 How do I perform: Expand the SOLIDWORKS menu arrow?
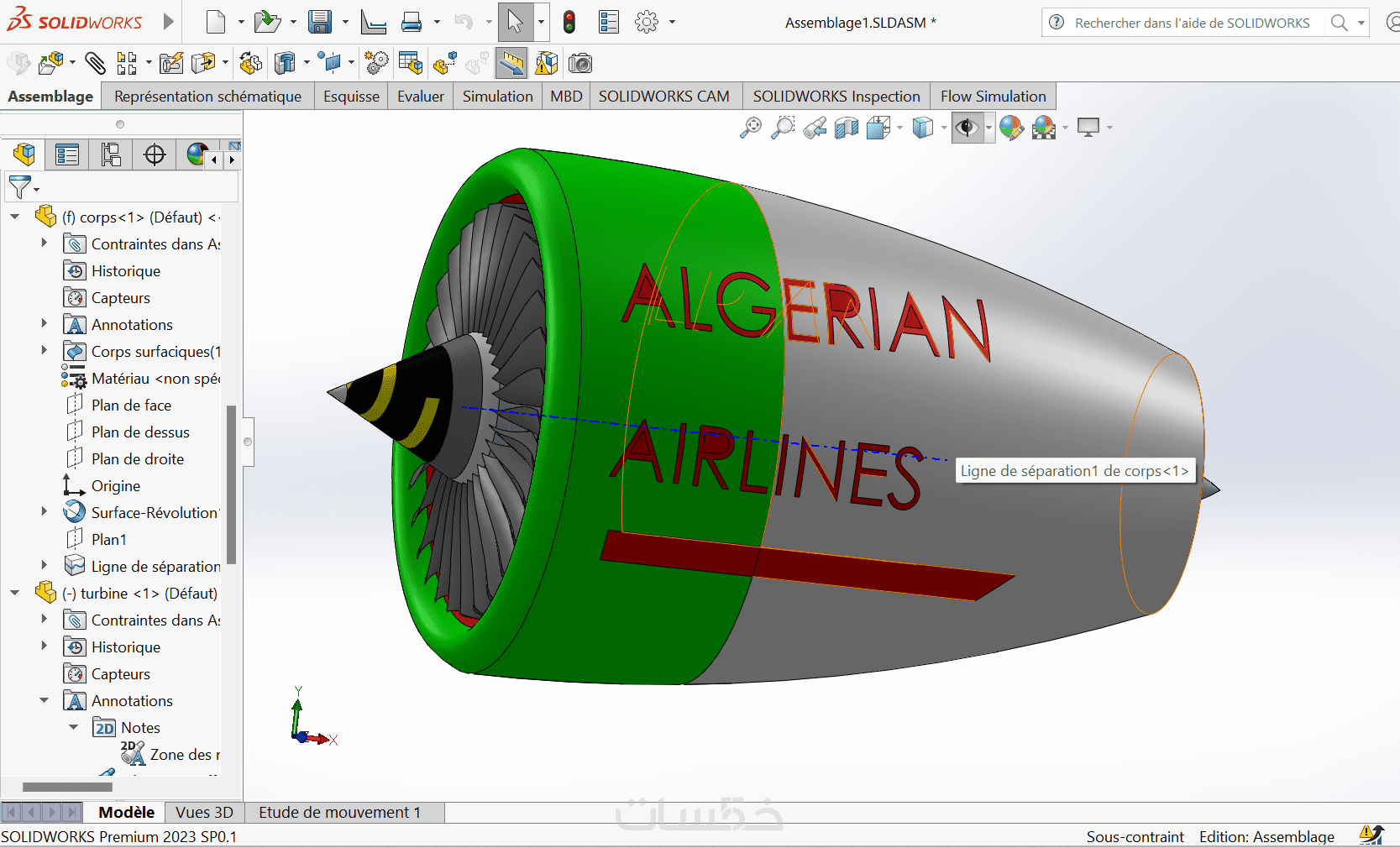pos(168,22)
